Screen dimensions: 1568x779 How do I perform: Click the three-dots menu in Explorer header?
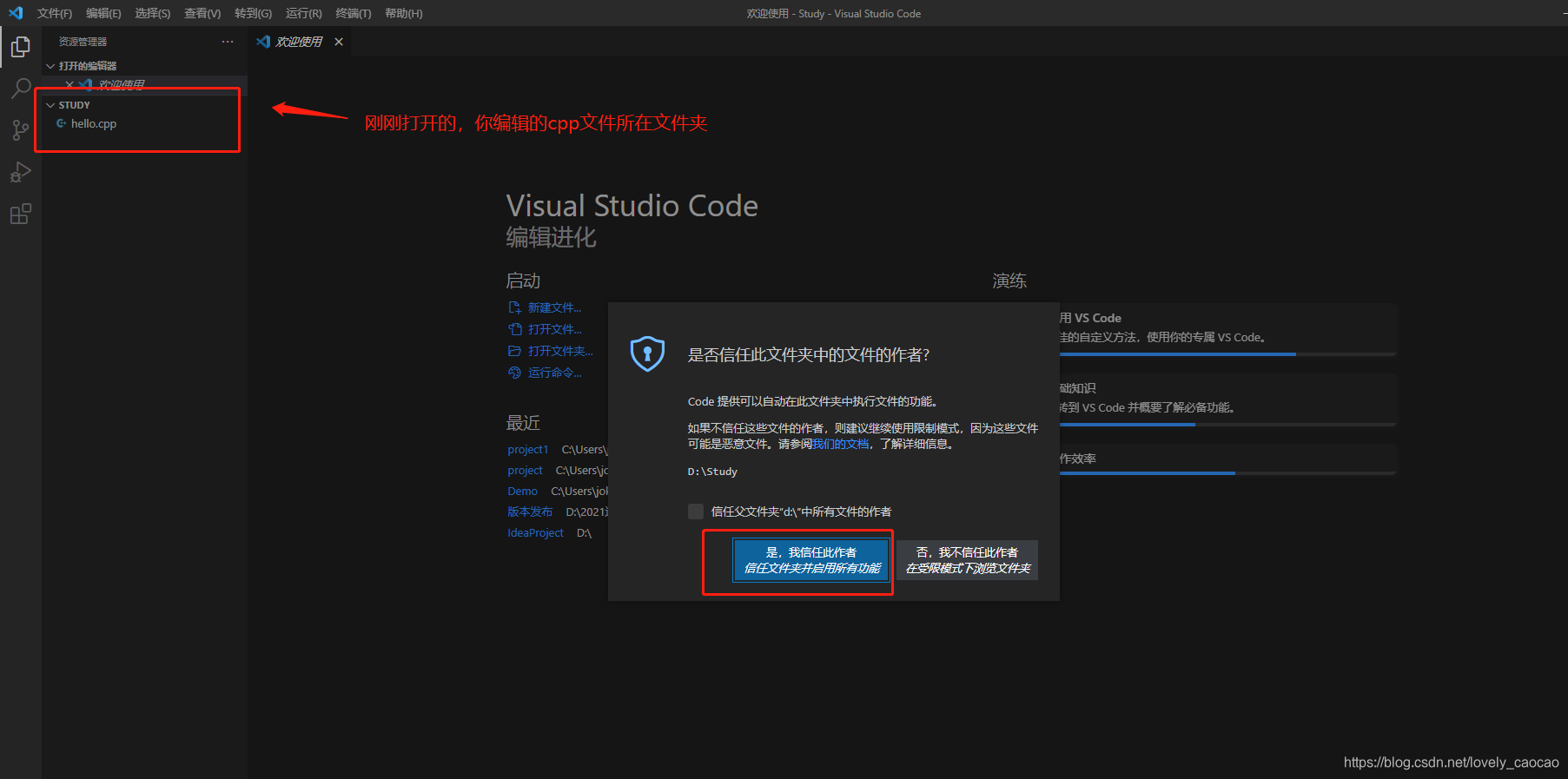point(228,42)
